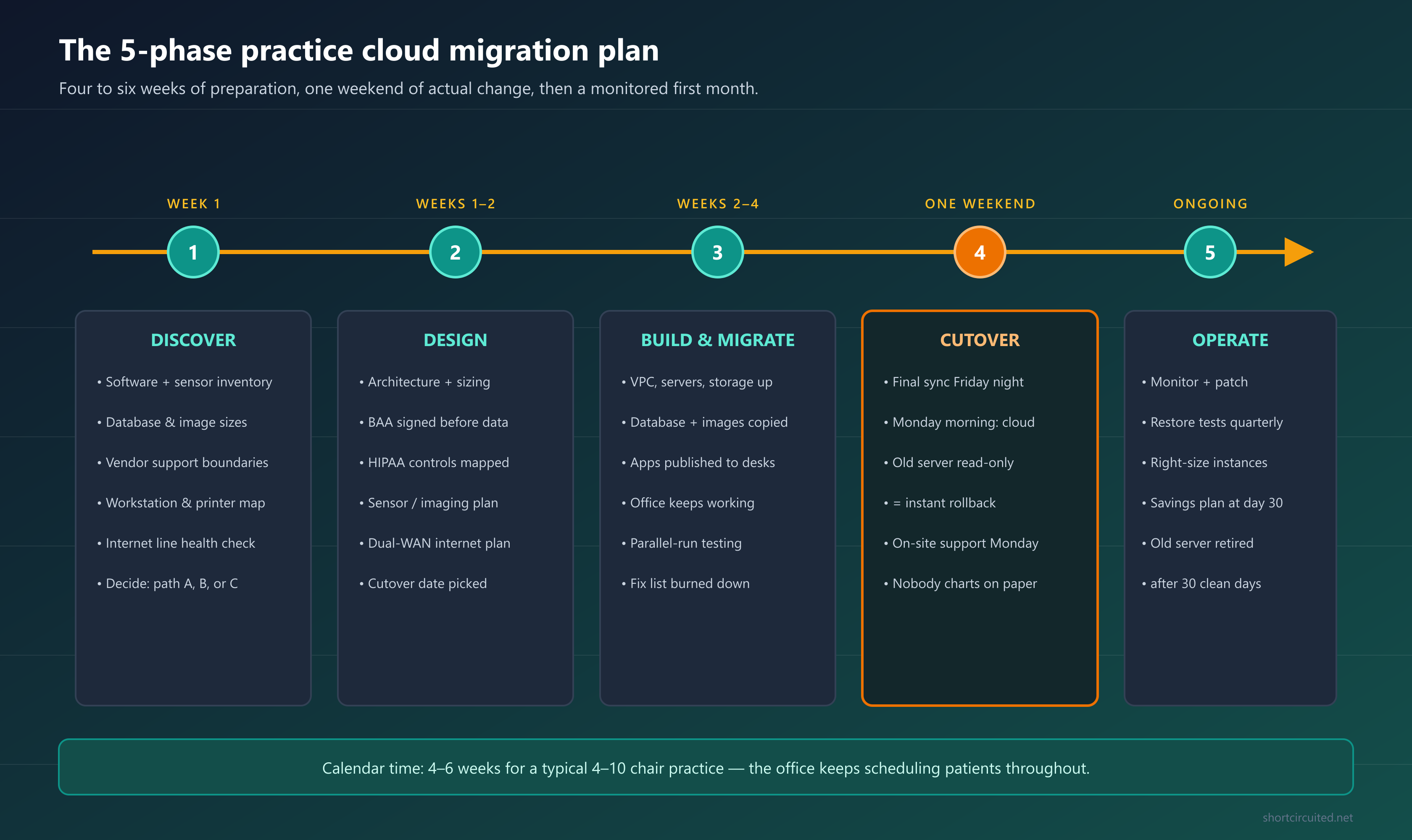The image size is (1412, 840).
Task: Select the DISCOVER card heading
Action: tap(193, 340)
